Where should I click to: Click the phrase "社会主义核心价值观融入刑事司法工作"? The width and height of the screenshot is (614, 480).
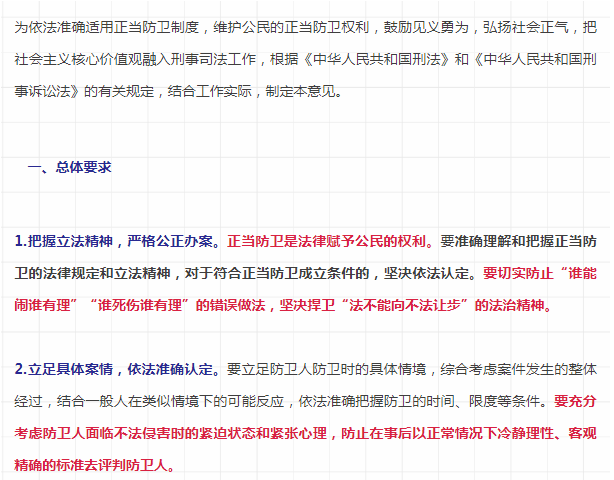click(x=135, y=60)
